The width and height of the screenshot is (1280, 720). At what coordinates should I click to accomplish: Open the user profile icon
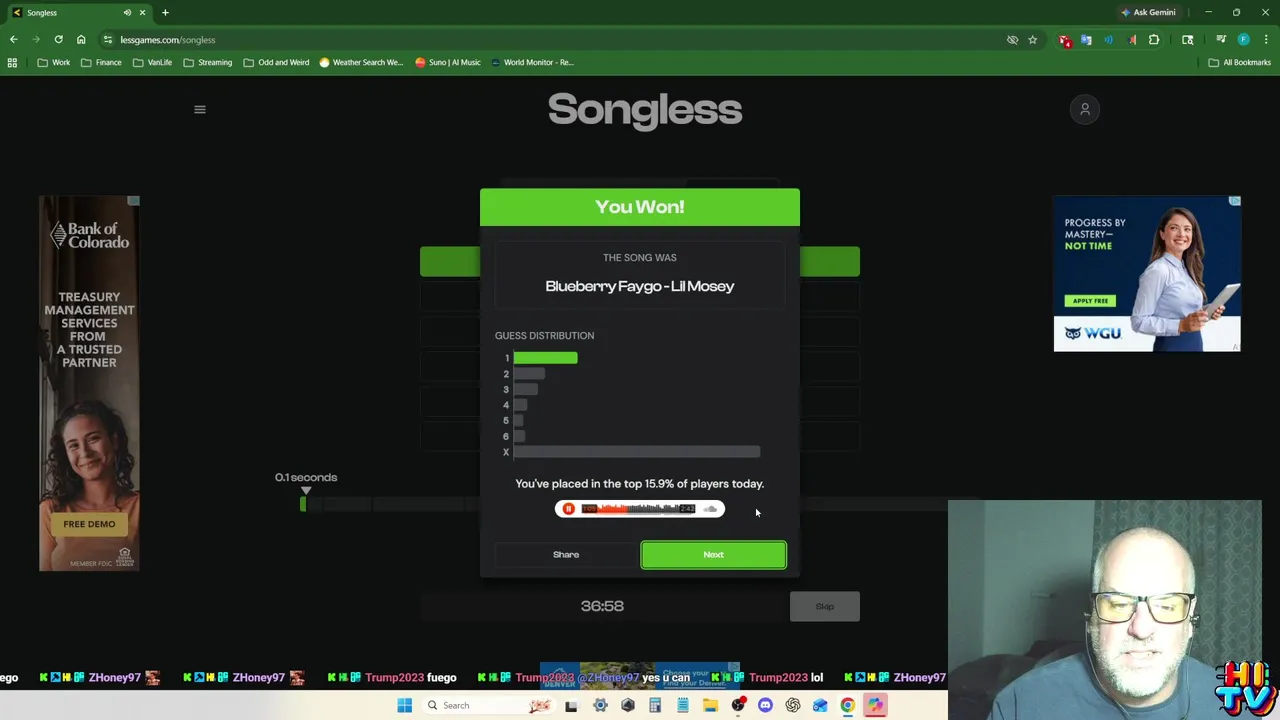(1085, 109)
